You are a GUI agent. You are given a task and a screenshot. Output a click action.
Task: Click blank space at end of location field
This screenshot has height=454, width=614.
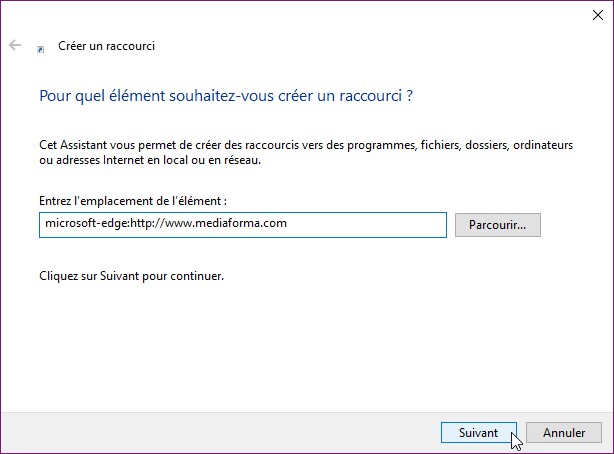(x=380, y=224)
